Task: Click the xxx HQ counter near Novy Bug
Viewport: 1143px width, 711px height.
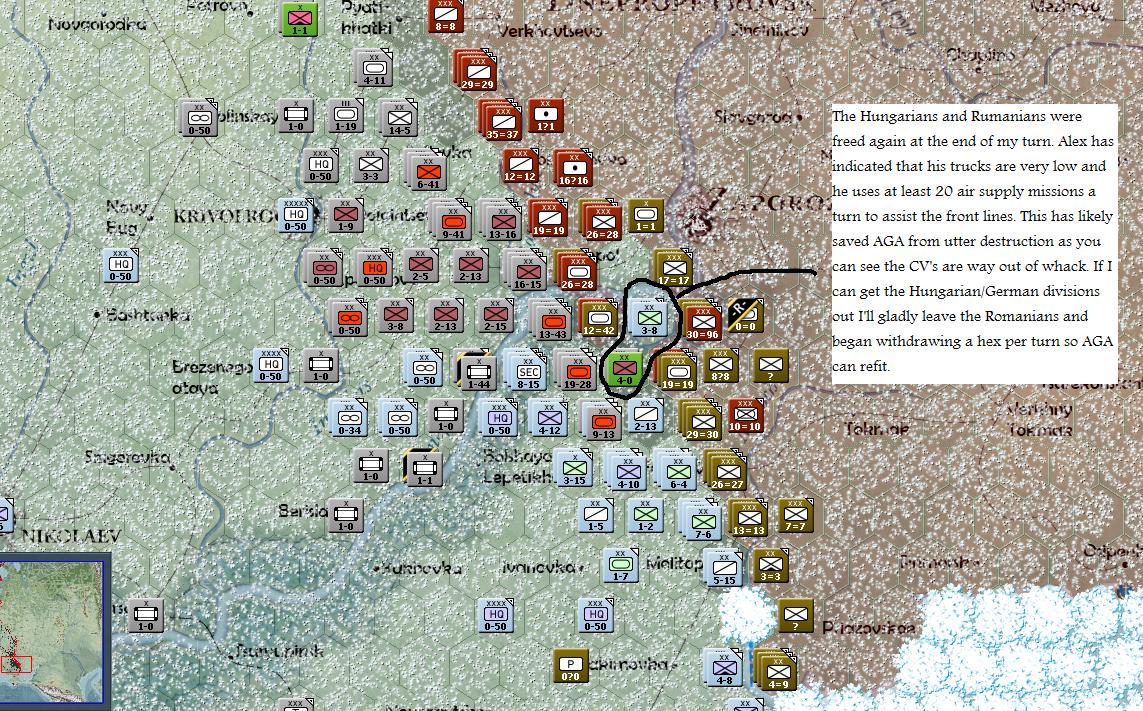Action: pyautogui.click(x=120, y=266)
